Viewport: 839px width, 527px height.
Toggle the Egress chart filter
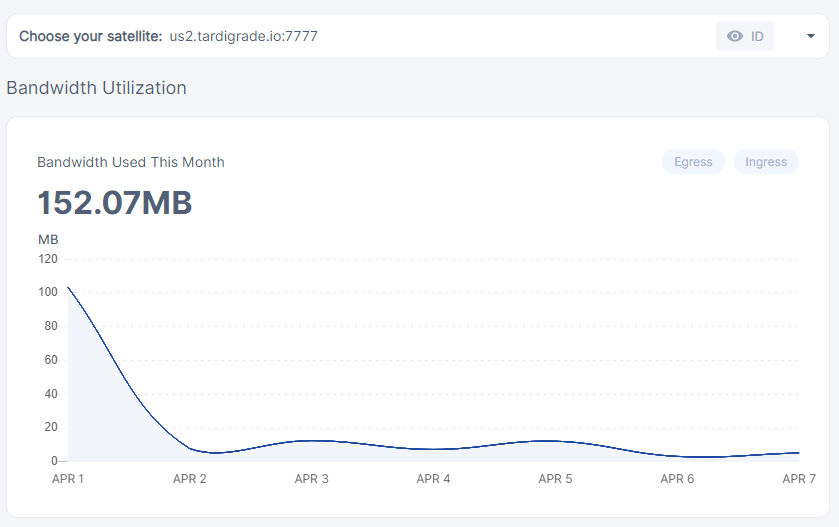[693, 162]
